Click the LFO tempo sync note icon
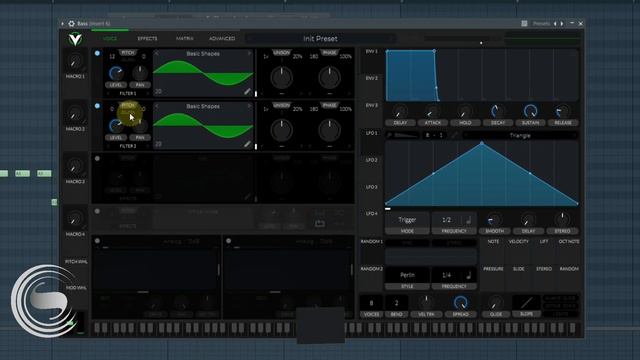Screen dimensions: 640x360 469,220
